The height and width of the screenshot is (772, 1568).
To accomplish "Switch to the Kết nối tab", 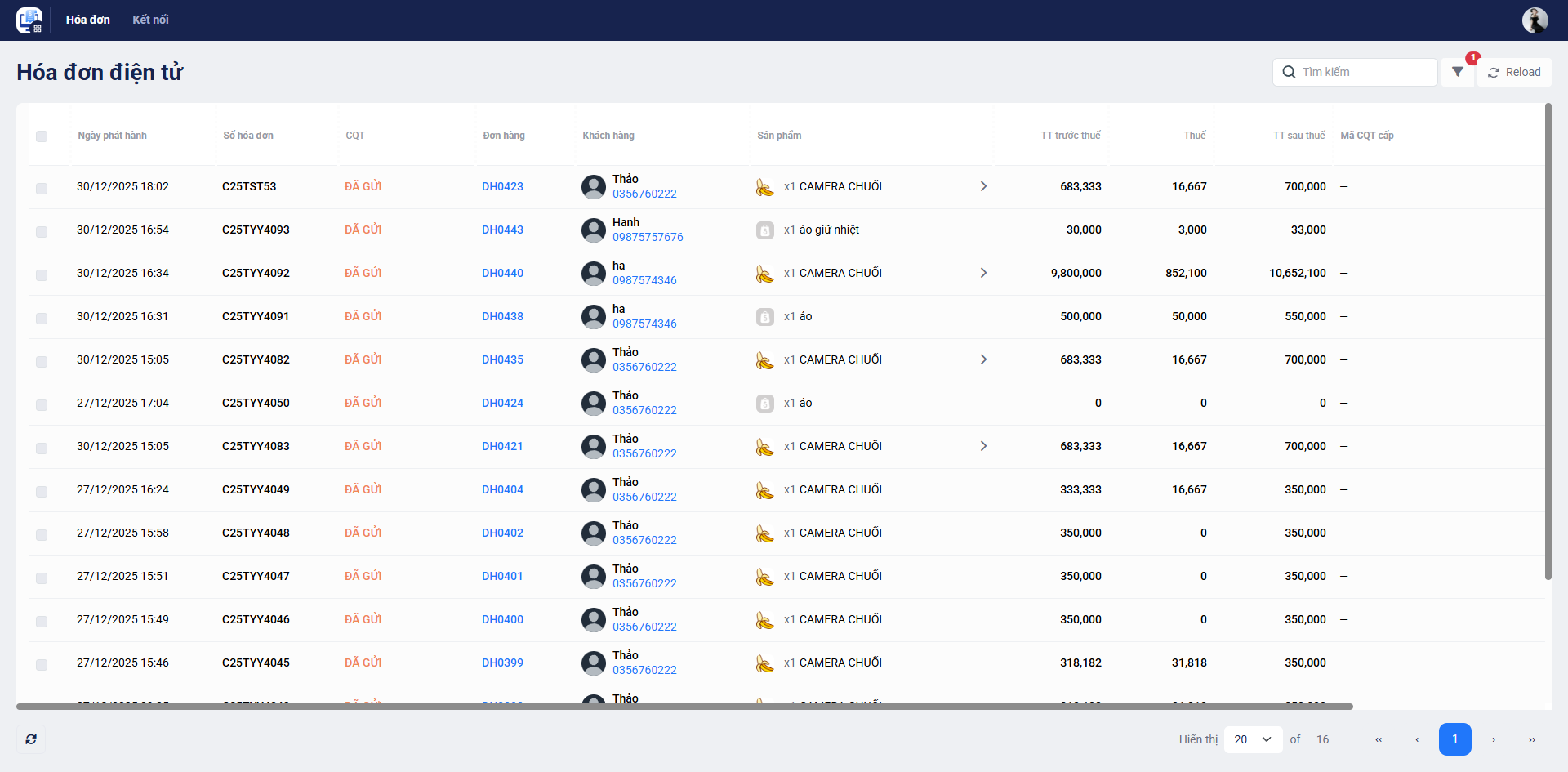I will (x=150, y=20).
